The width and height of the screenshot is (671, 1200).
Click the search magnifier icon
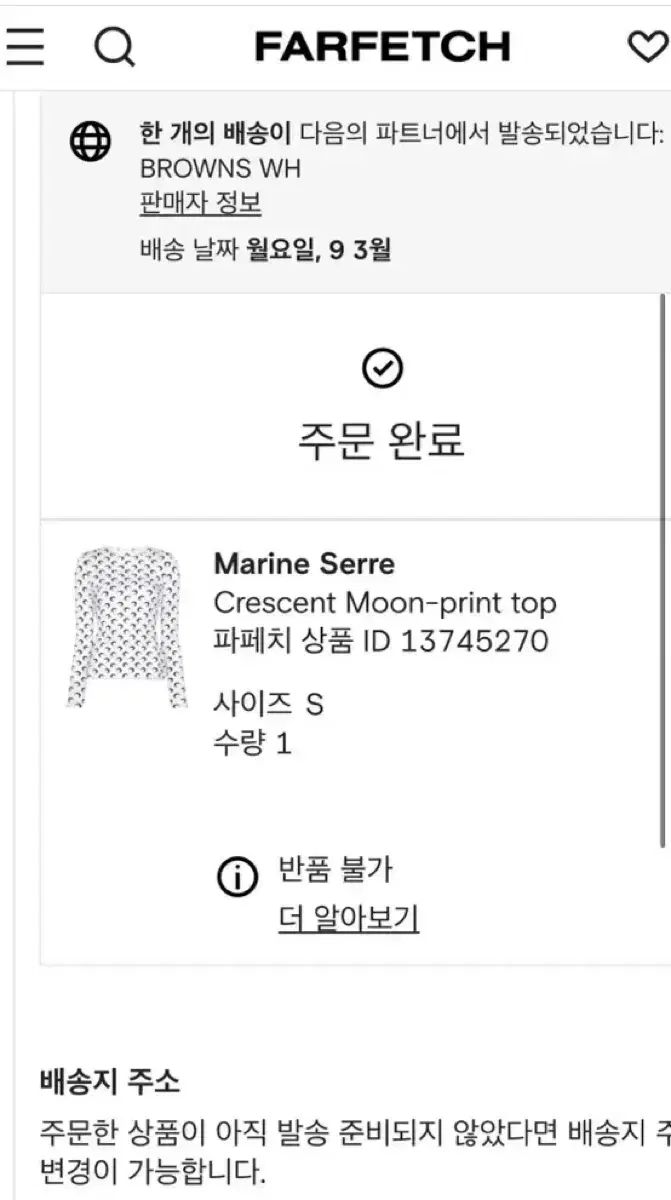point(115,48)
